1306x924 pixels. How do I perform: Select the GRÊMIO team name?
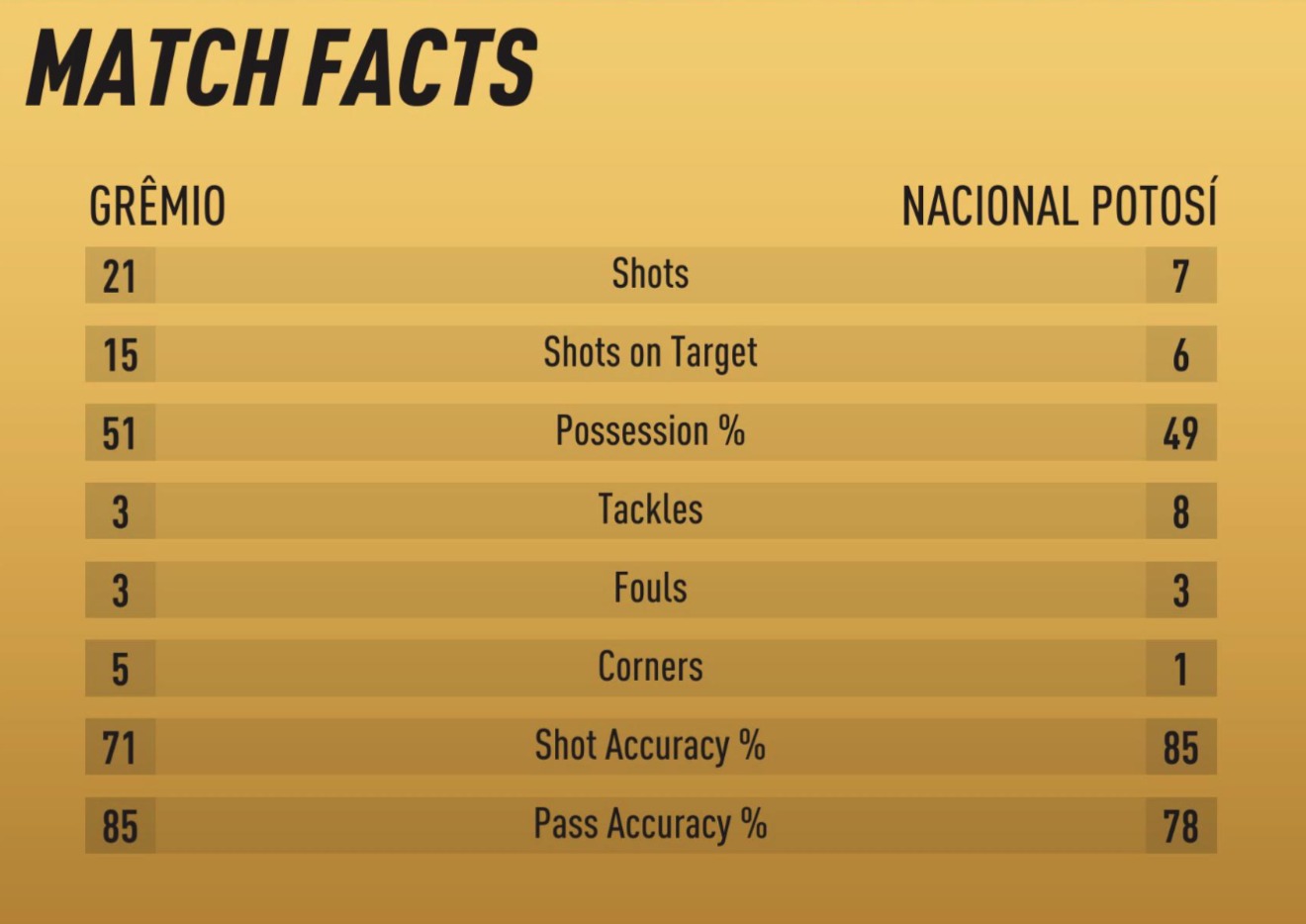(x=157, y=206)
